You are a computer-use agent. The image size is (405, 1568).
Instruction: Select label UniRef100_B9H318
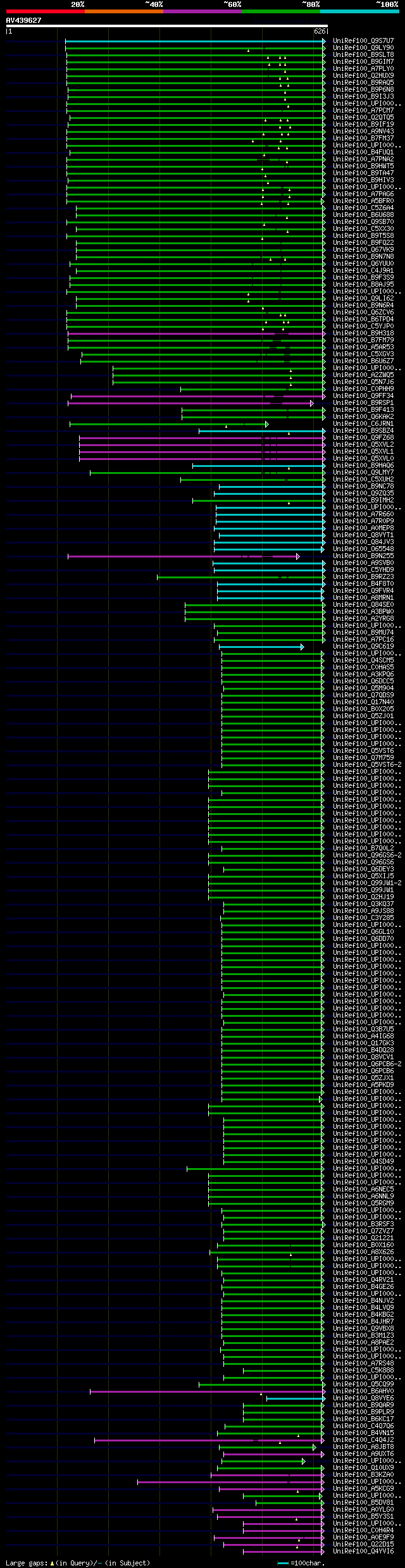pos(363,333)
